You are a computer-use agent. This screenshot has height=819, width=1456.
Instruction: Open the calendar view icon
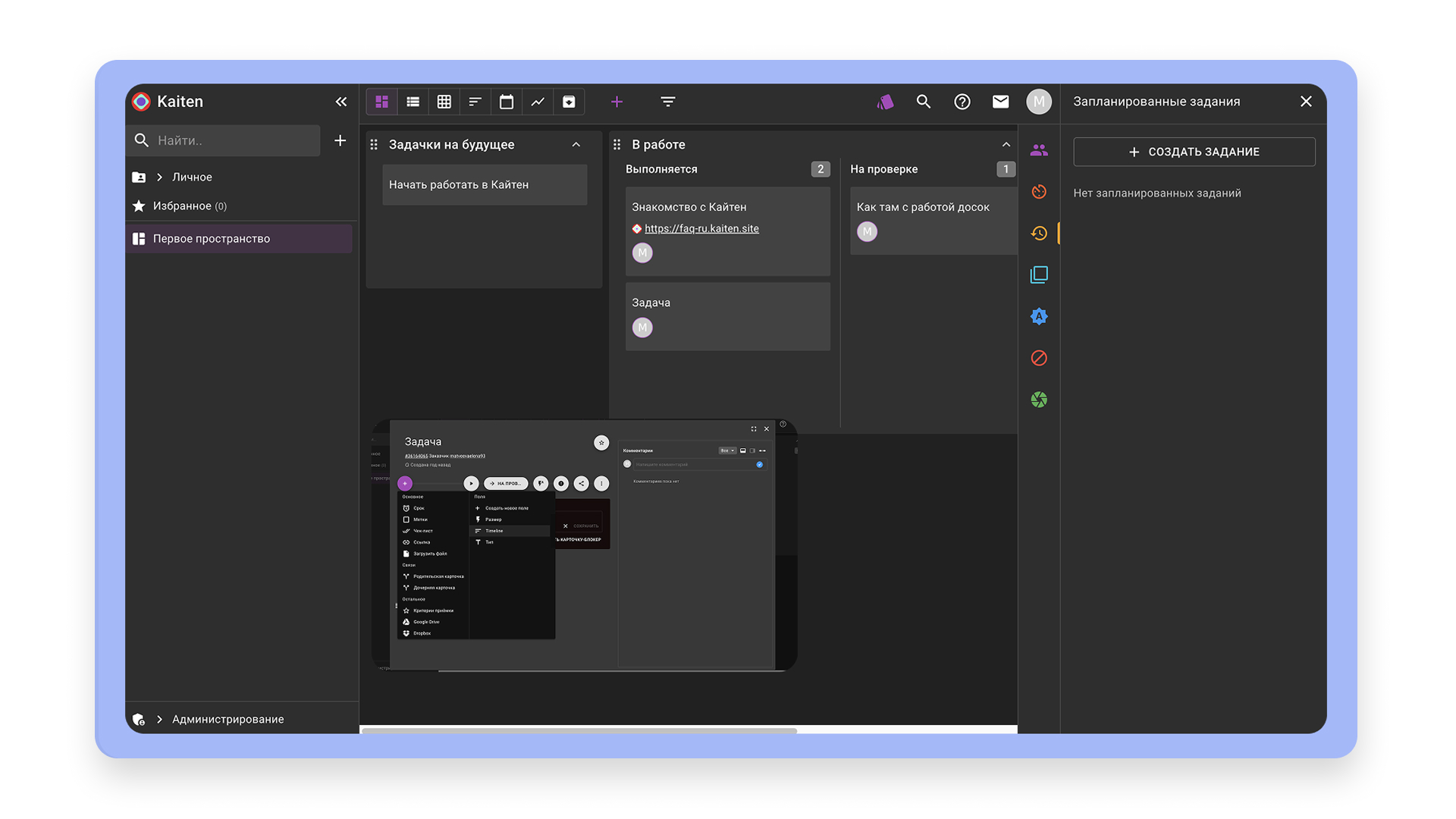(x=507, y=102)
